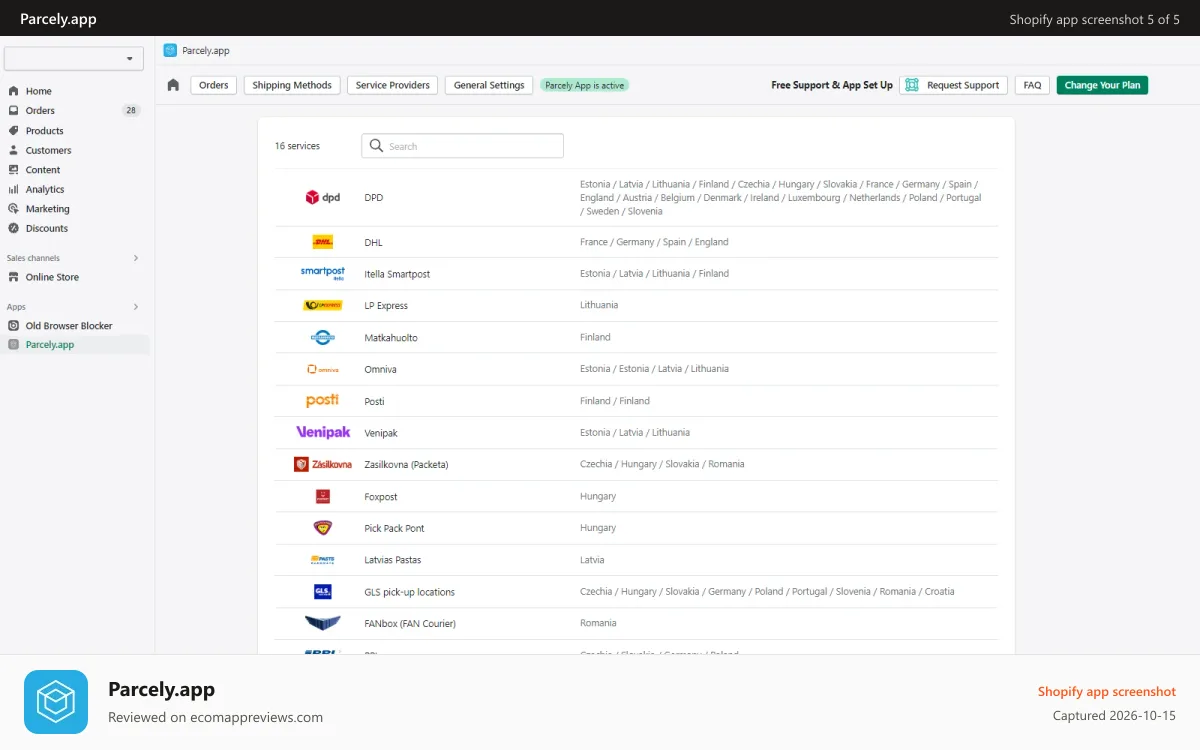Click the LP Express logo

[323, 305]
